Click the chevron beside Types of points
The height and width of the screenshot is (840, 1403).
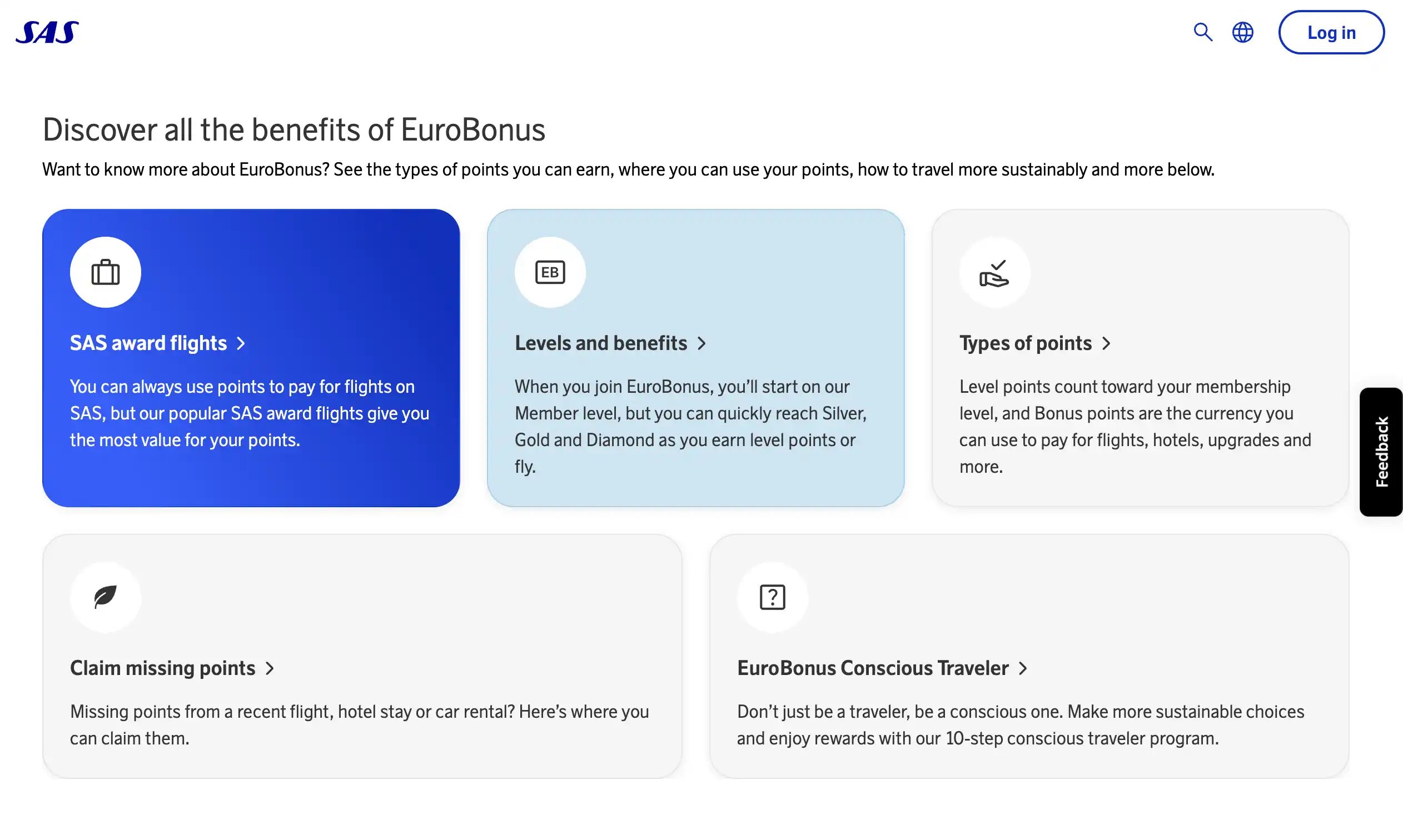pyautogui.click(x=1106, y=343)
